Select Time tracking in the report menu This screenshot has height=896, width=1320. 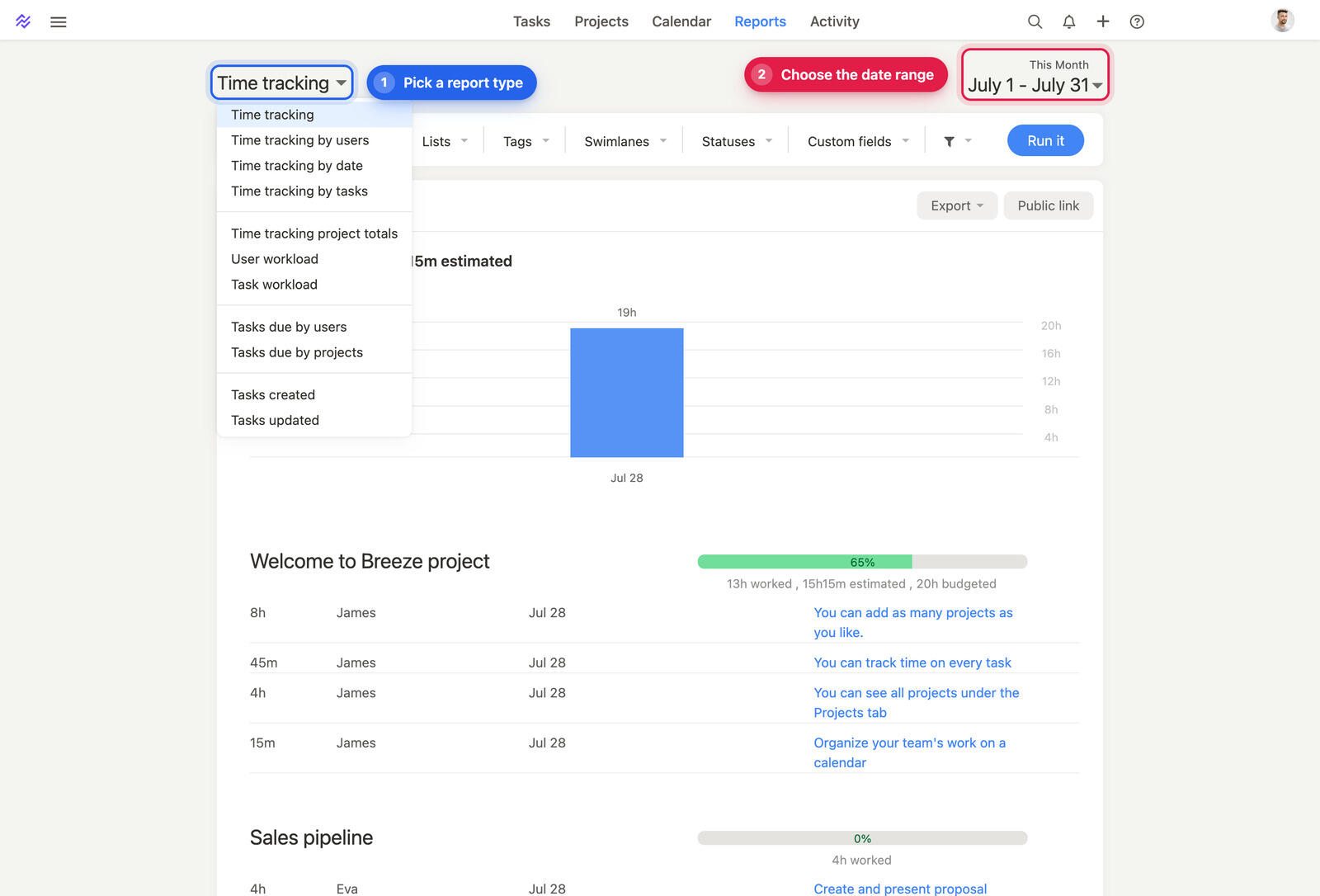click(x=314, y=115)
